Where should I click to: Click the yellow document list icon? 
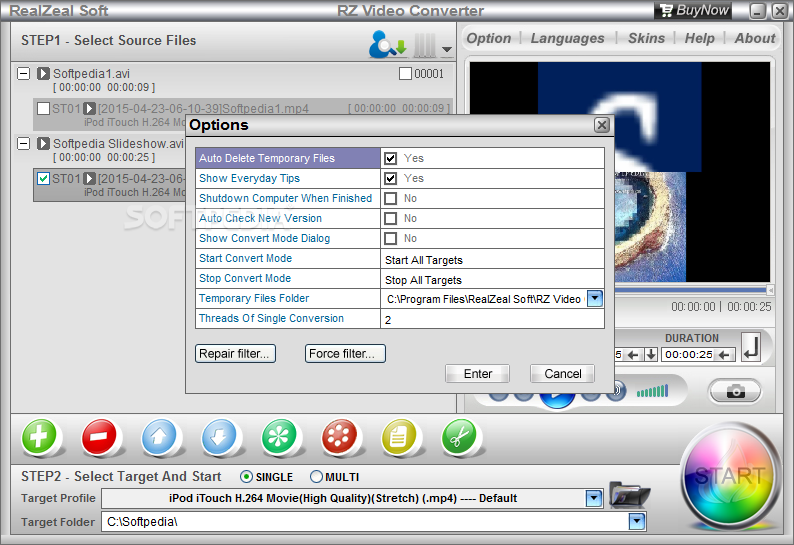point(399,437)
